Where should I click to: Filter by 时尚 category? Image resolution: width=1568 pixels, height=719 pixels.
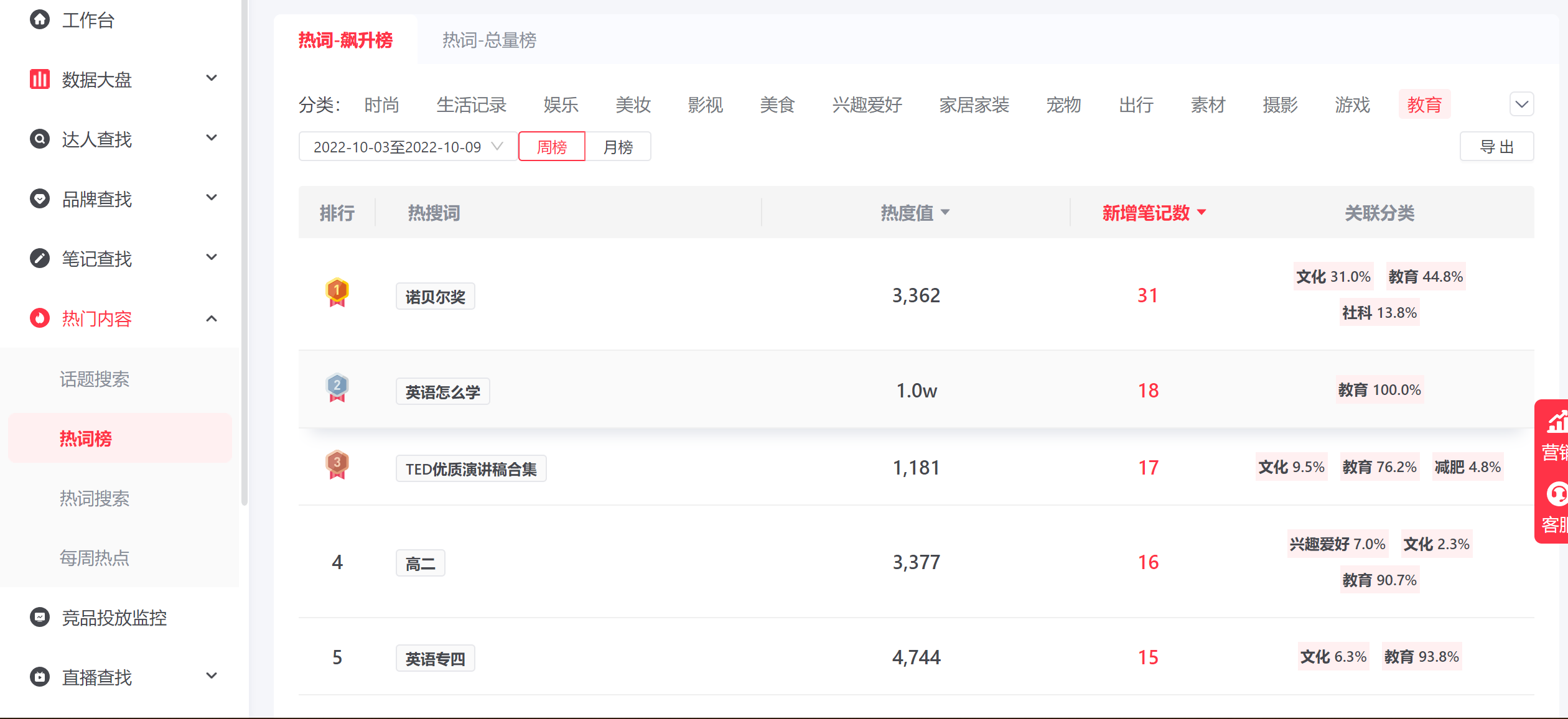(x=381, y=104)
